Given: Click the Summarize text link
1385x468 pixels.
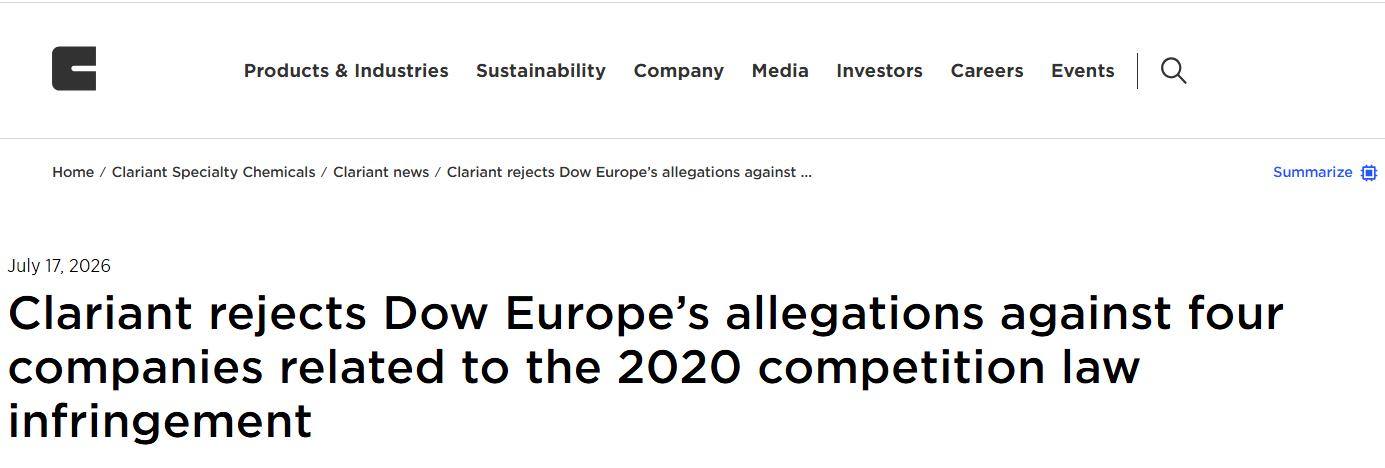Looking at the screenshot, I should pos(1312,172).
